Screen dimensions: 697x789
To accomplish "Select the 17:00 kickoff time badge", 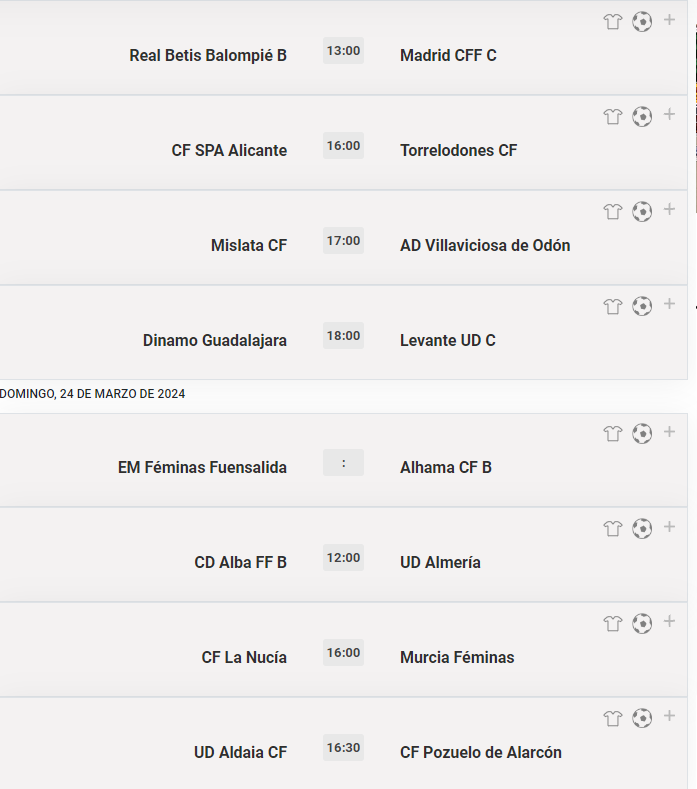I will [x=343, y=241].
